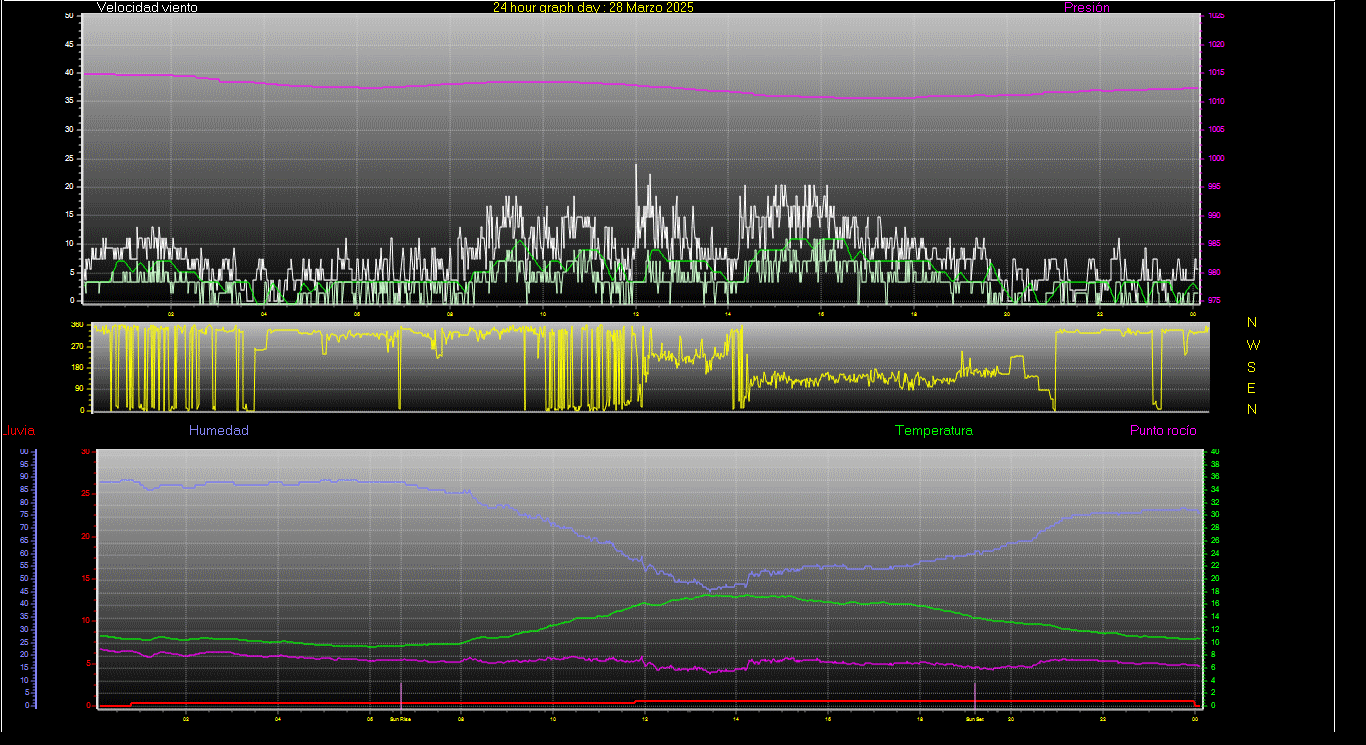Select the blue 'Humedad' label
Image resolution: width=1366 pixels, height=745 pixels.
click(x=218, y=430)
